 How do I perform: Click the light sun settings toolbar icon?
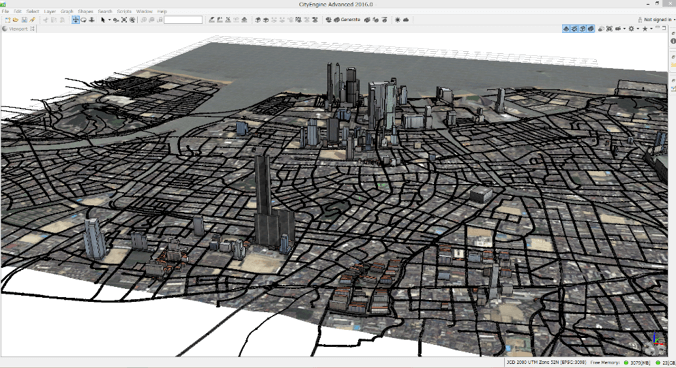pos(397,20)
